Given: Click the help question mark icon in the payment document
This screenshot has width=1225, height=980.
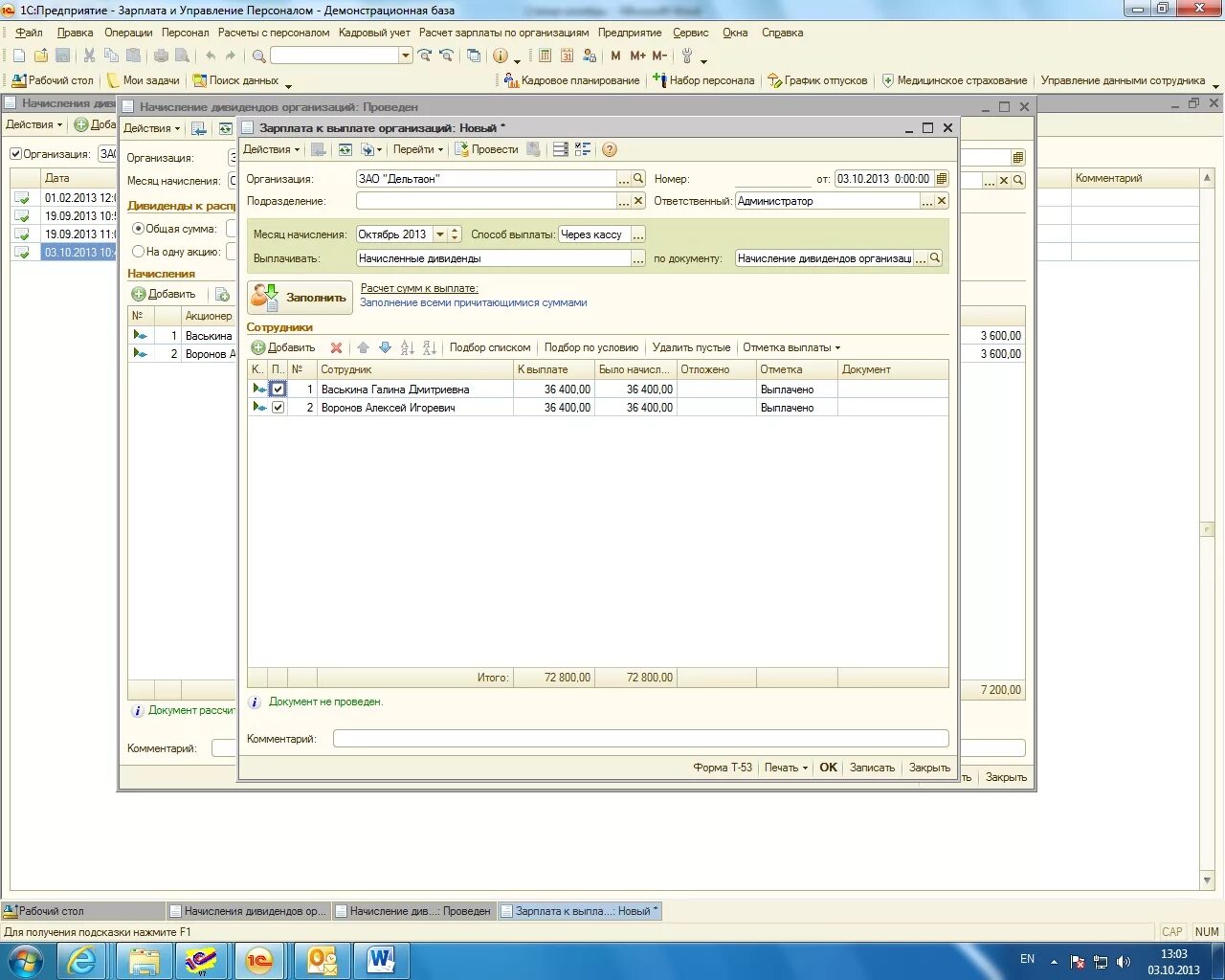Looking at the screenshot, I should [610, 149].
